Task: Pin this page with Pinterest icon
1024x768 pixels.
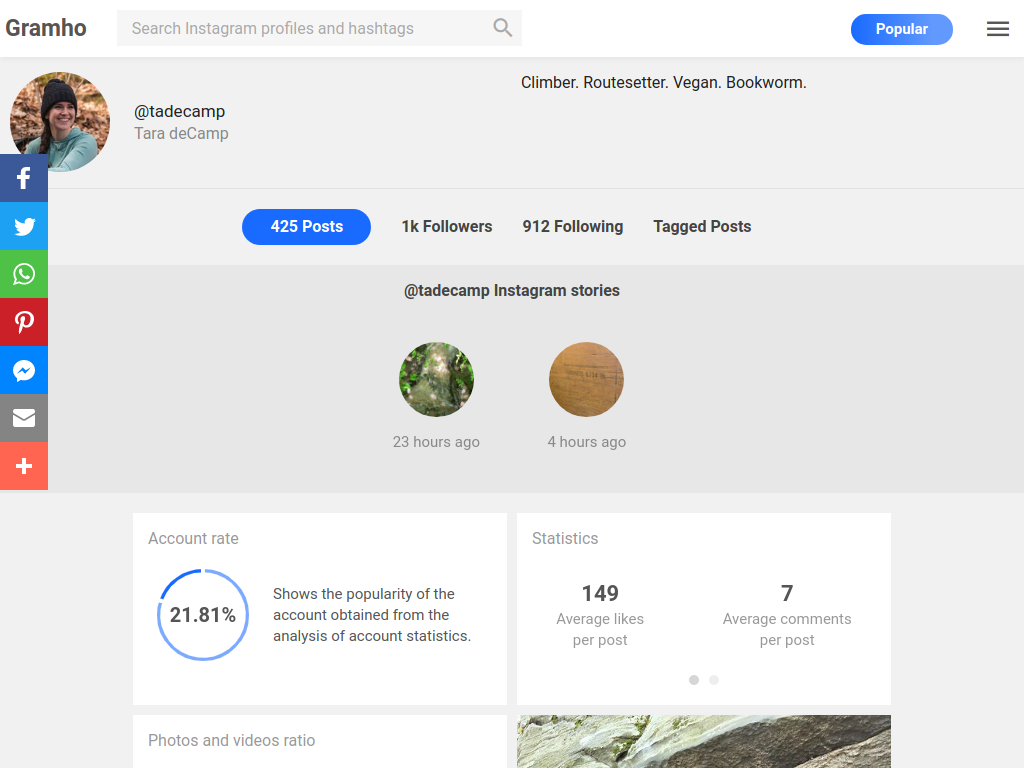Action: [24, 323]
